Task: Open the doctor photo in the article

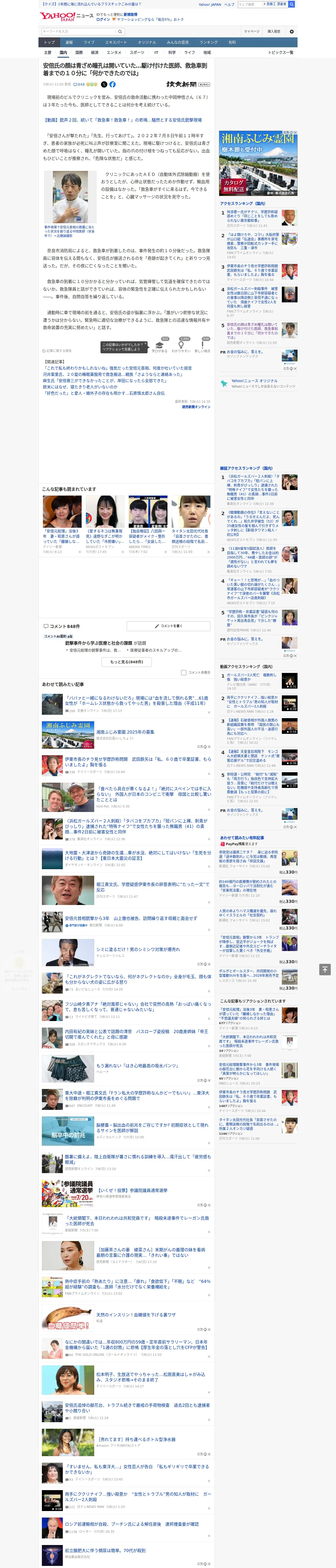Action: coord(70,198)
